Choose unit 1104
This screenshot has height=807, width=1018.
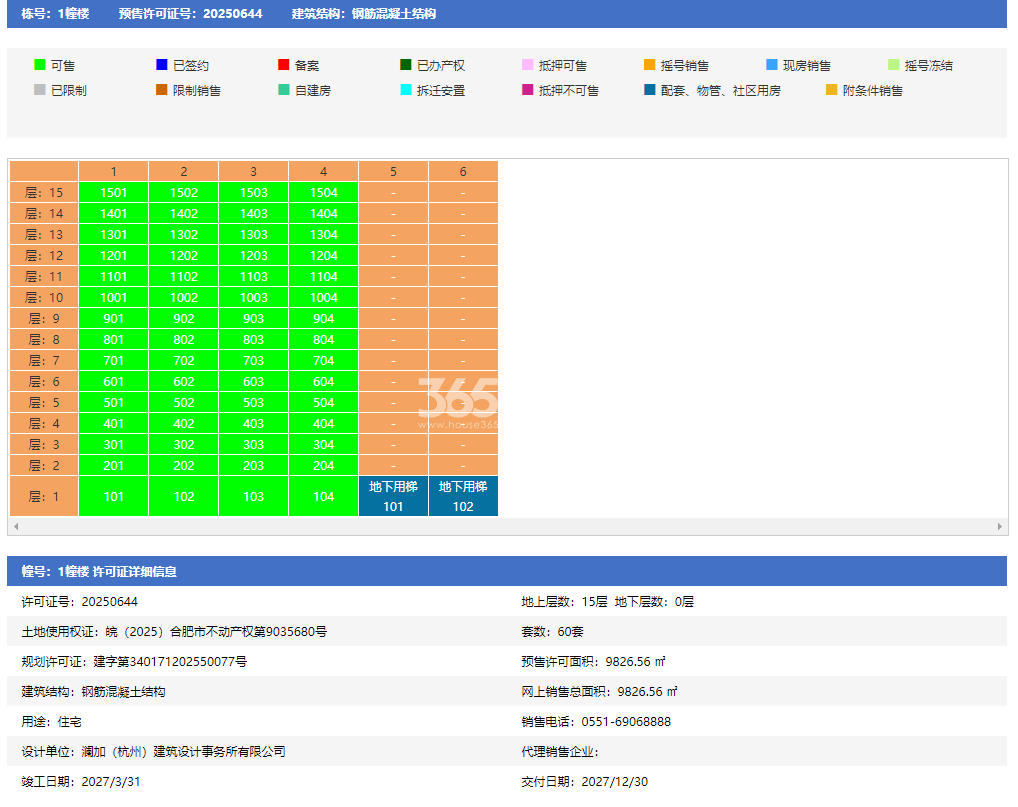point(323,277)
